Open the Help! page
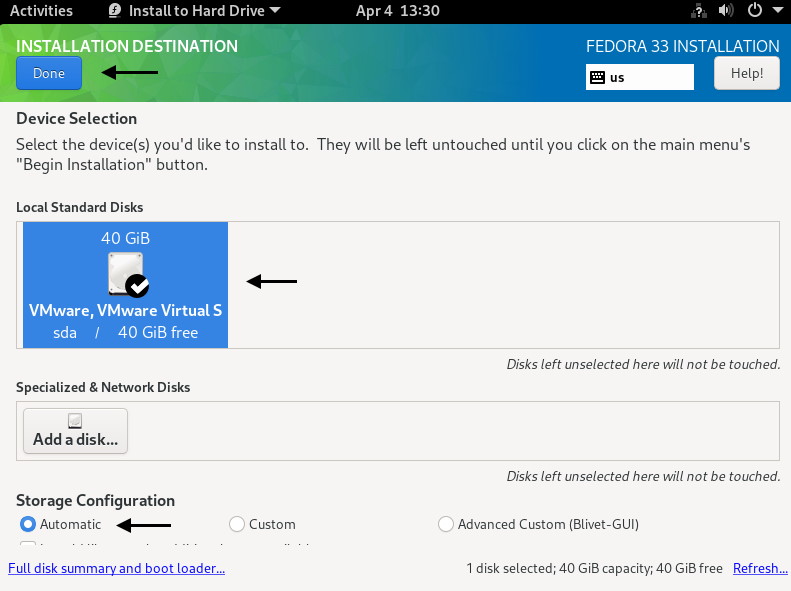791x591 pixels. tap(747, 73)
